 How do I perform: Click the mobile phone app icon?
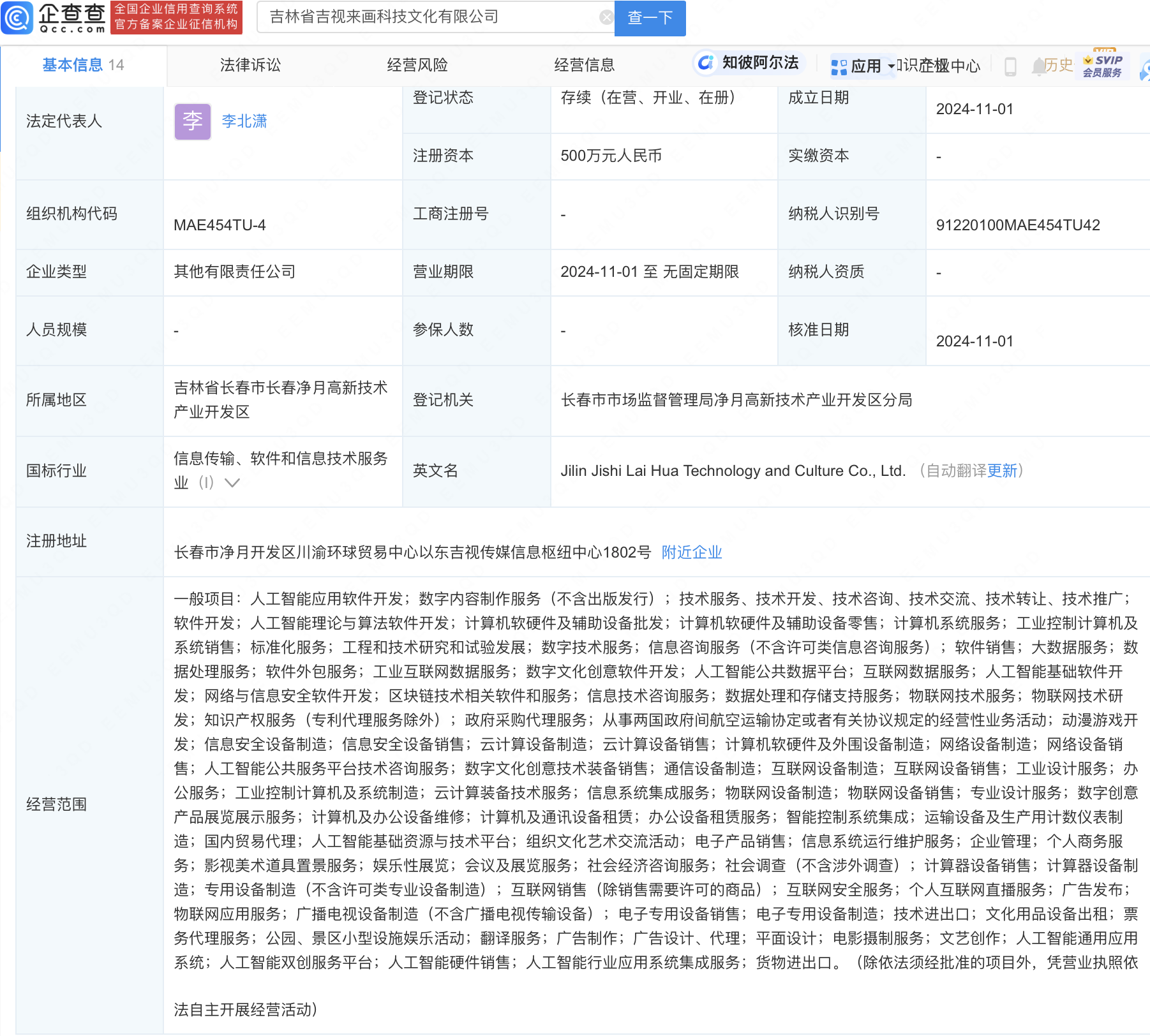coord(1010,66)
